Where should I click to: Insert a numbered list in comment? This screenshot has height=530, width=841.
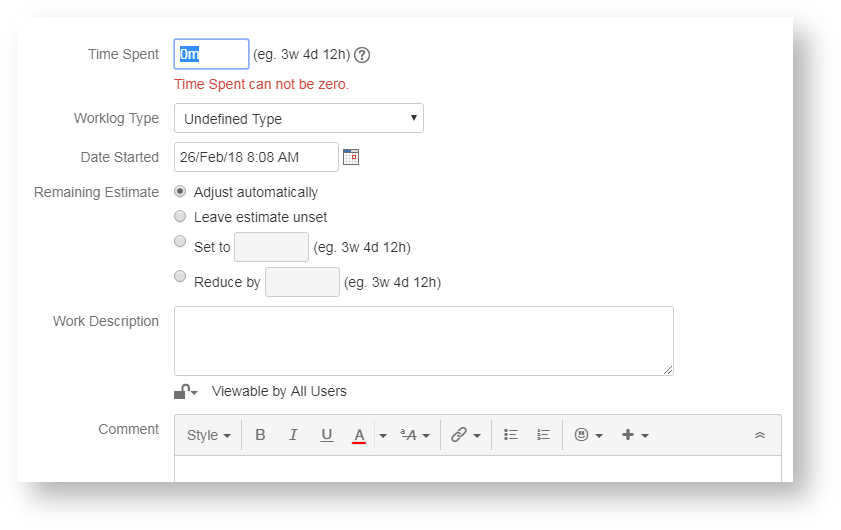point(543,435)
